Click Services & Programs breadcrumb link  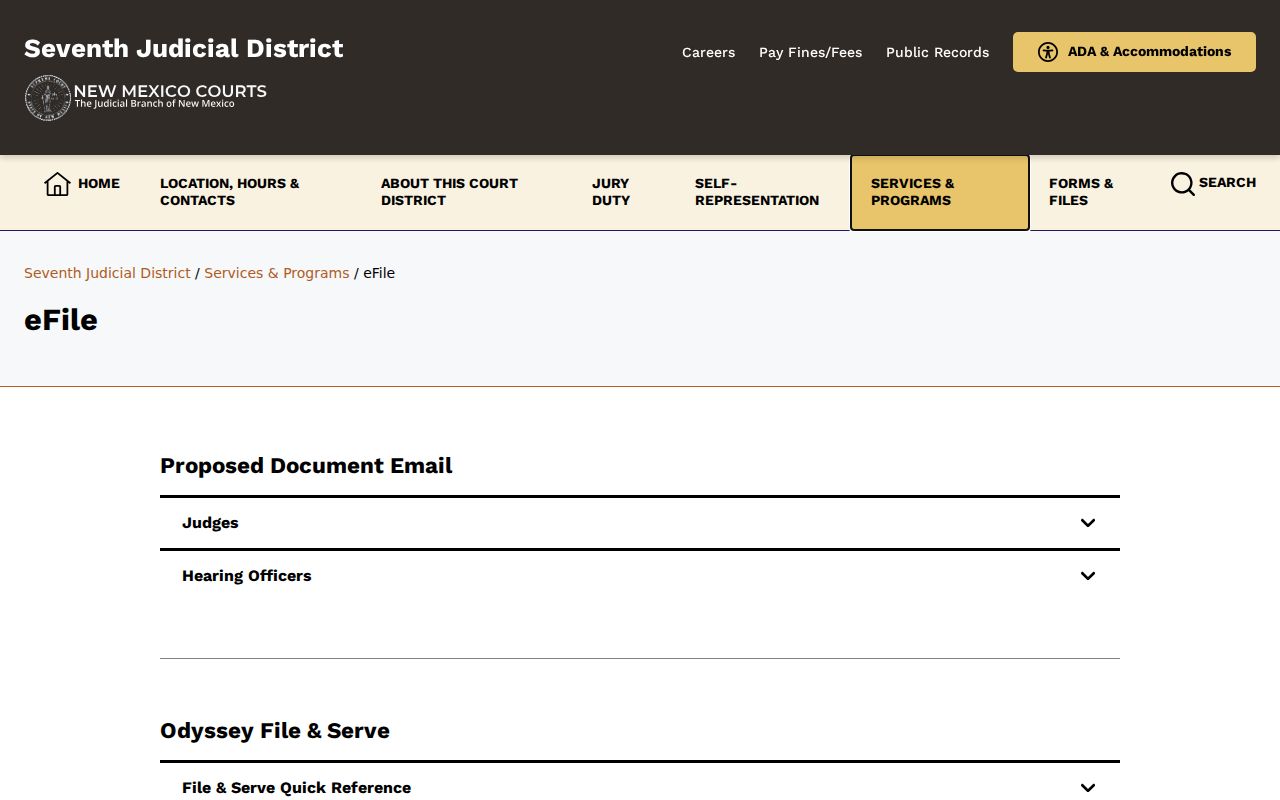tap(277, 273)
